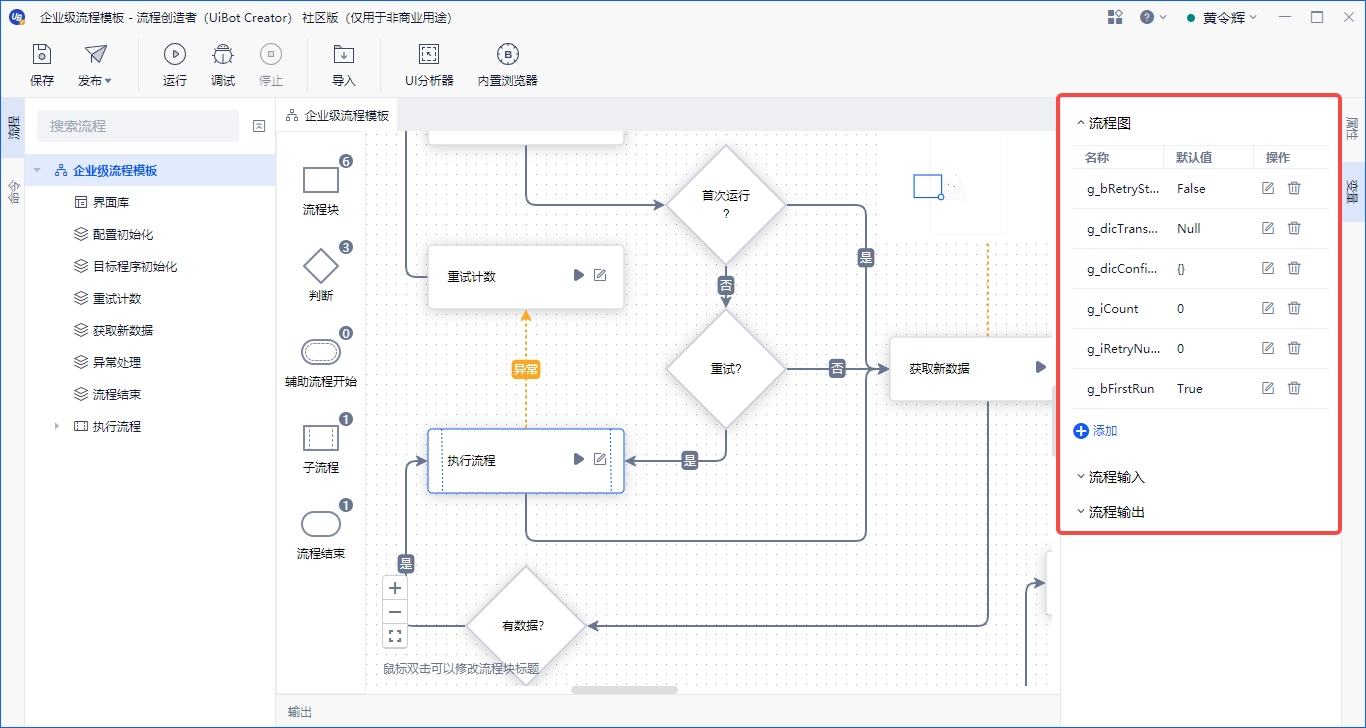Fit canvas to screen icon
The height and width of the screenshot is (728, 1366).
click(x=395, y=636)
